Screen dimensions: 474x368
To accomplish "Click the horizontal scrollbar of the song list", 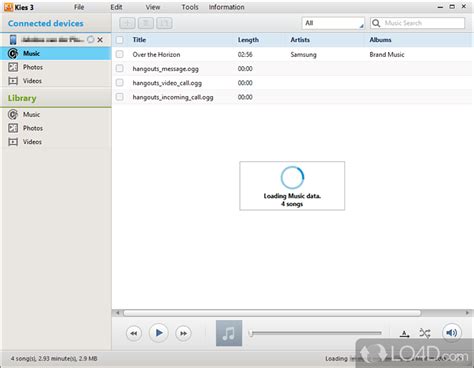I will tap(272, 313).
